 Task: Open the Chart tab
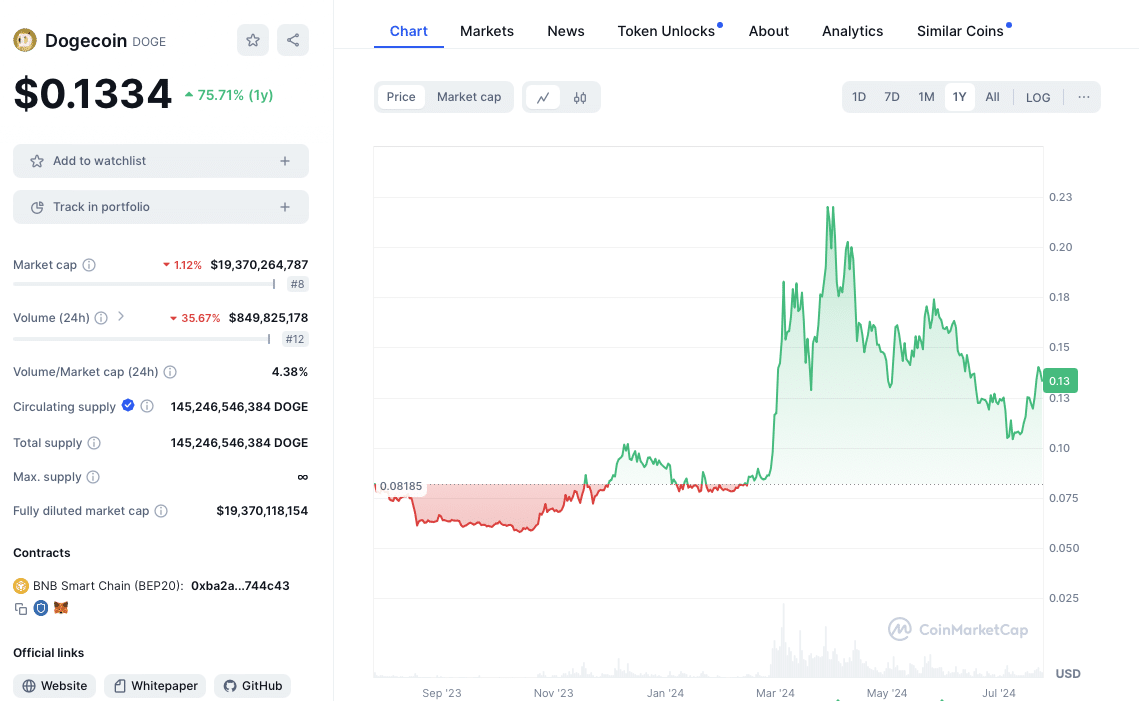[x=408, y=31]
